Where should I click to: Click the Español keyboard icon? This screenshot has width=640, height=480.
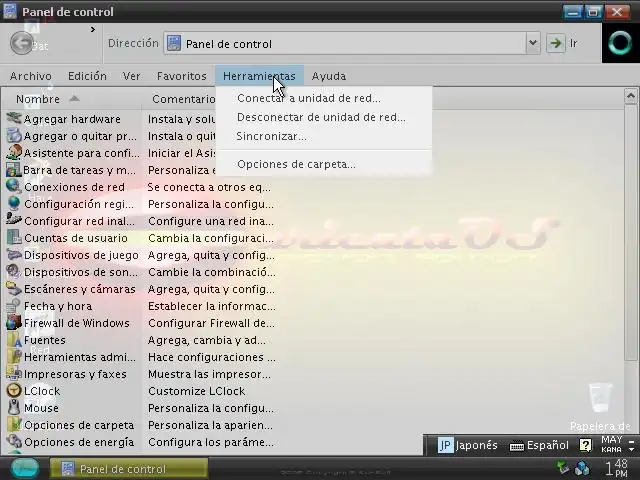tap(516, 446)
